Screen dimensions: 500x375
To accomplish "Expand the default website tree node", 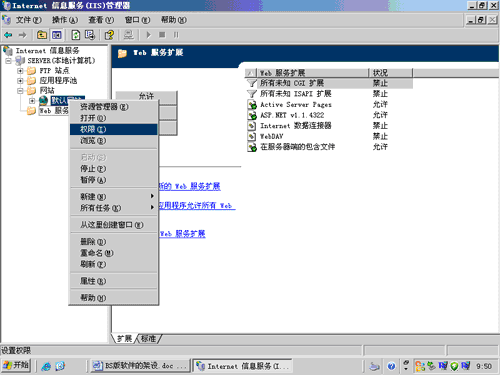I will pyautogui.click(x=32, y=101).
